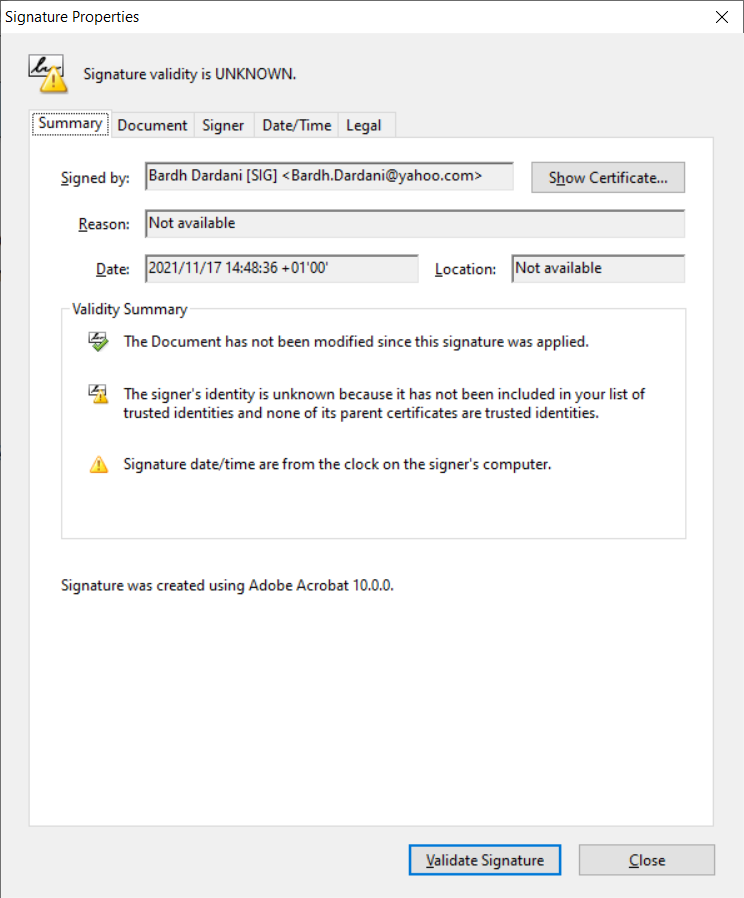The height and width of the screenshot is (898, 744).
Task: Open the Document tab
Action: [x=152, y=125]
